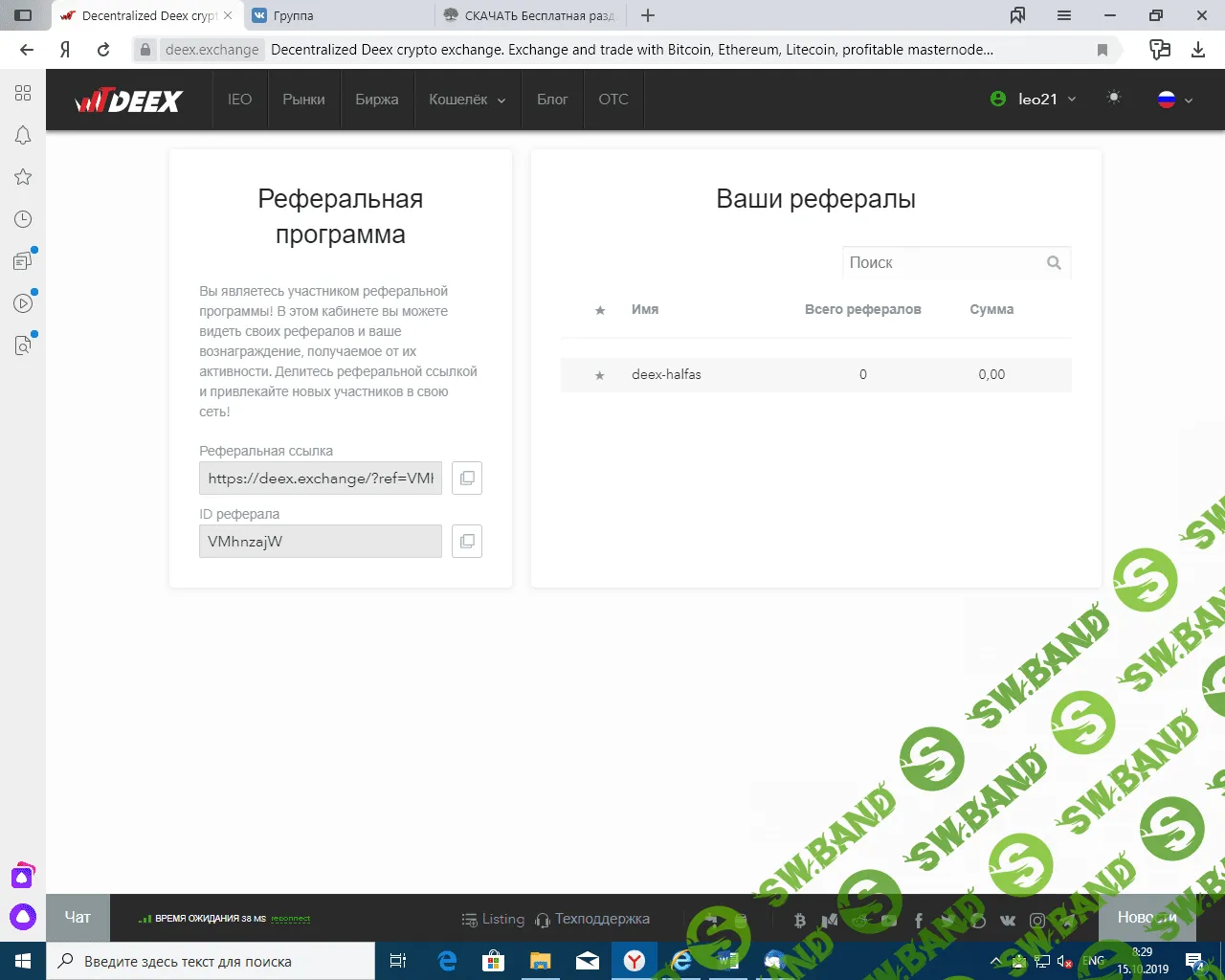Open downloads icon in browser toolbar
The image size is (1225, 980).
1198,50
